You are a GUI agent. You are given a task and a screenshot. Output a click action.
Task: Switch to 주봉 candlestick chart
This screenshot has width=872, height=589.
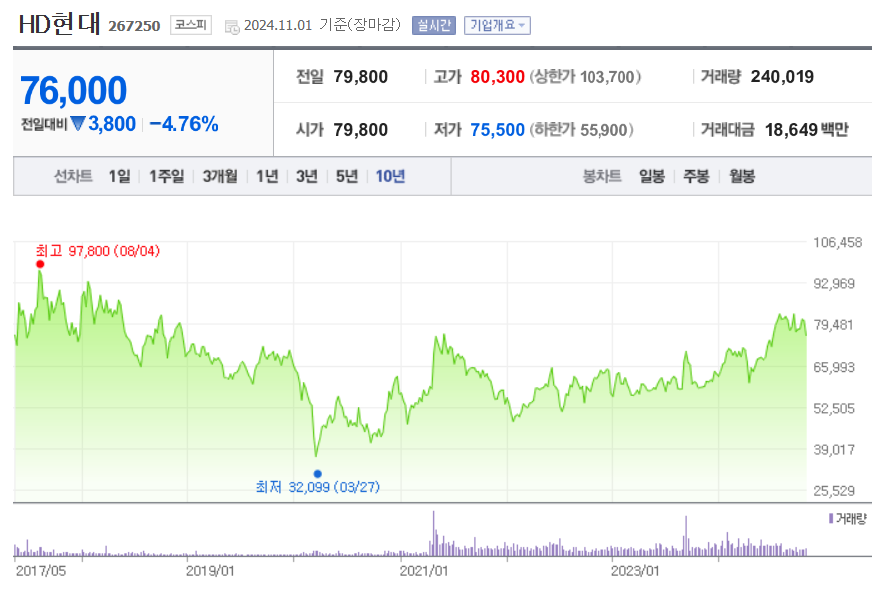click(696, 176)
